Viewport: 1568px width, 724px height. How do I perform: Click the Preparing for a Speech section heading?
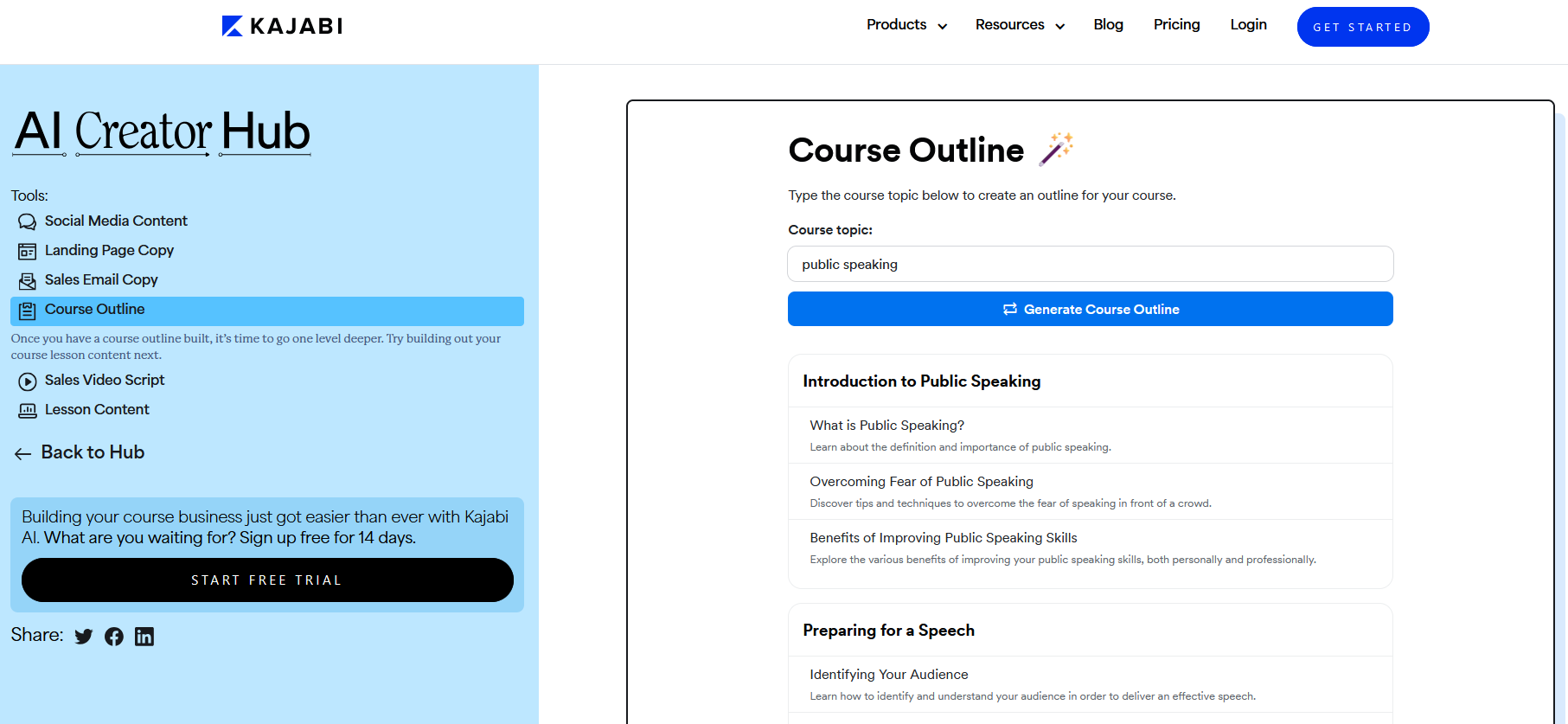(x=888, y=631)
